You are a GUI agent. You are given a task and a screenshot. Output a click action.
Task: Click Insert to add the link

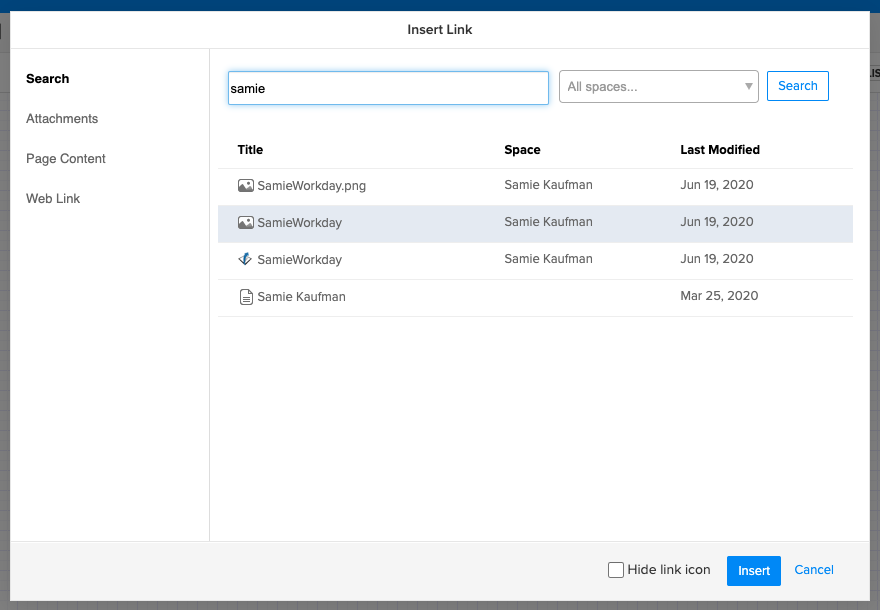(x=753, y=570)
